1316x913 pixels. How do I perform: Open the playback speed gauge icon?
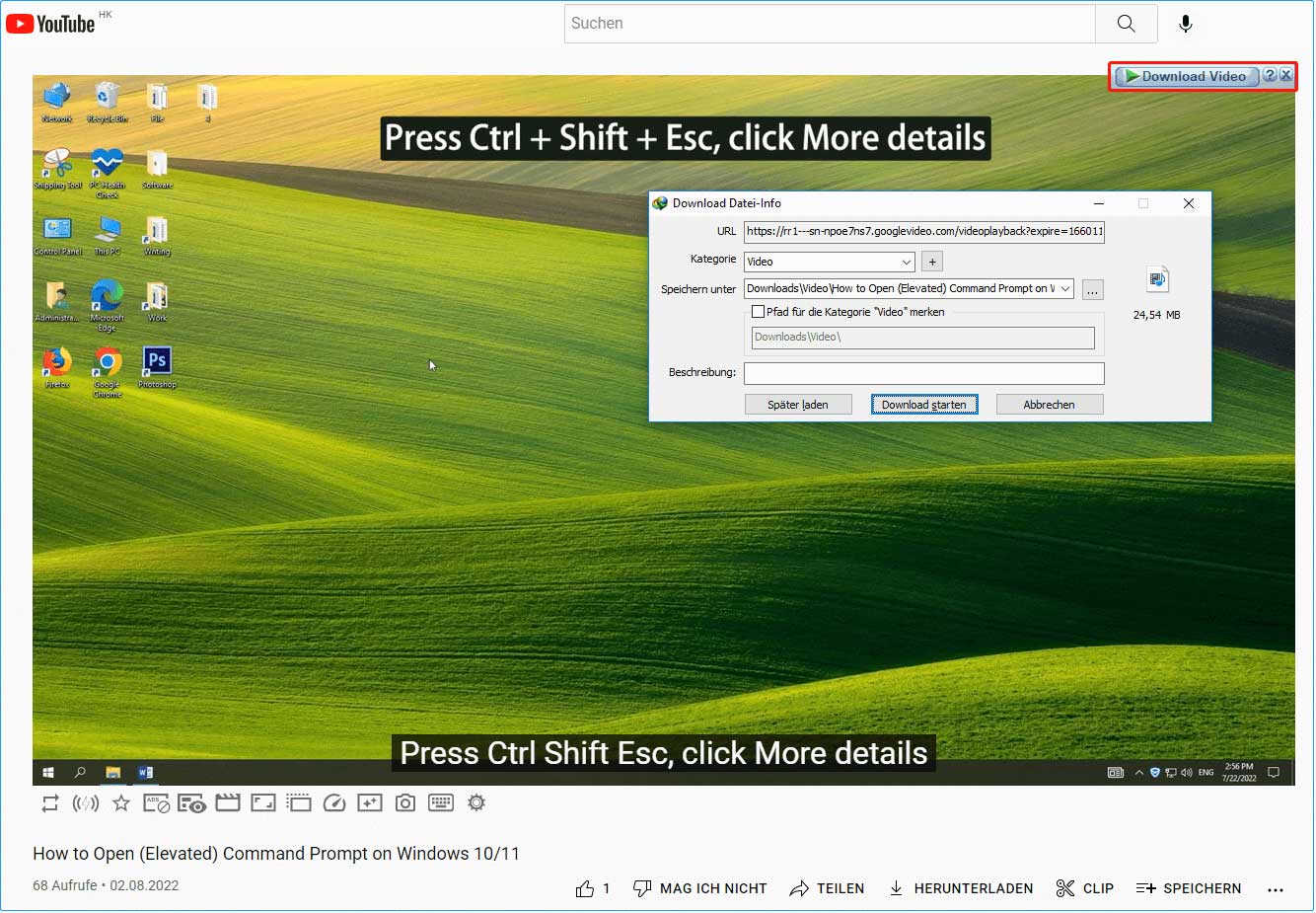click(x=334, y=802)
